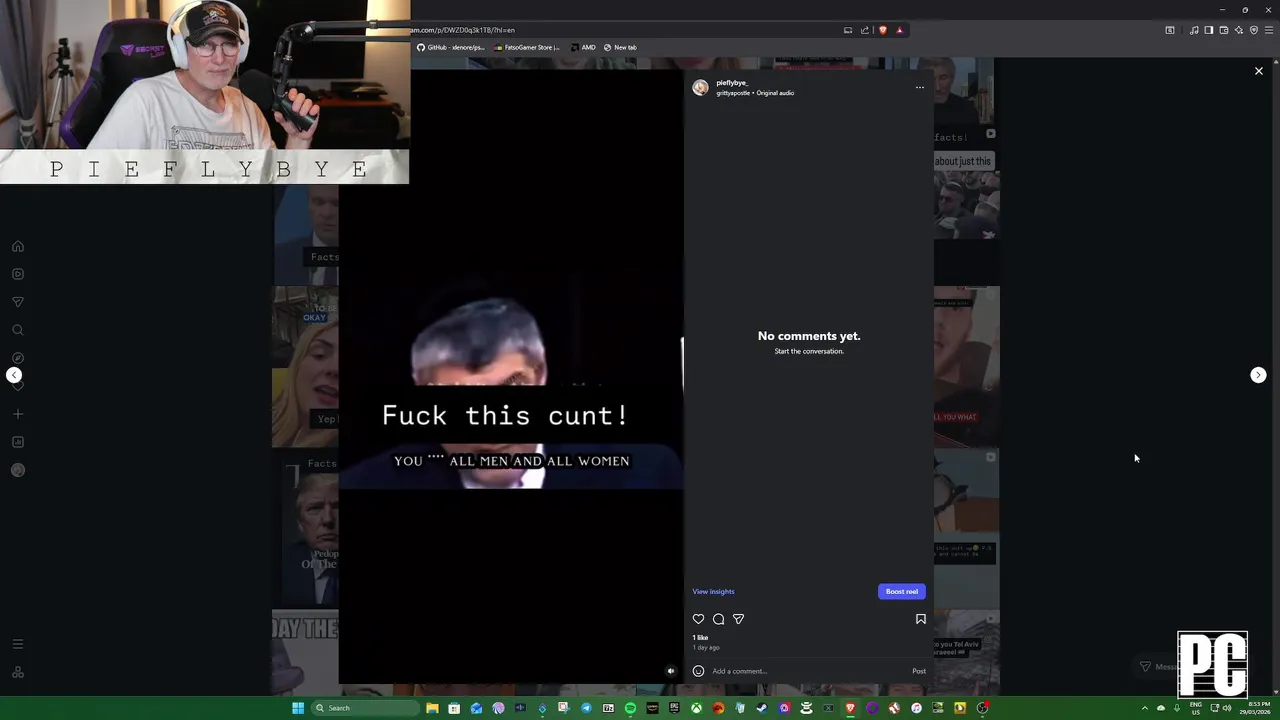Click the Brave Shields lion icon
Viewport: 1280px width, 720px height.
(x=883, y=30)
